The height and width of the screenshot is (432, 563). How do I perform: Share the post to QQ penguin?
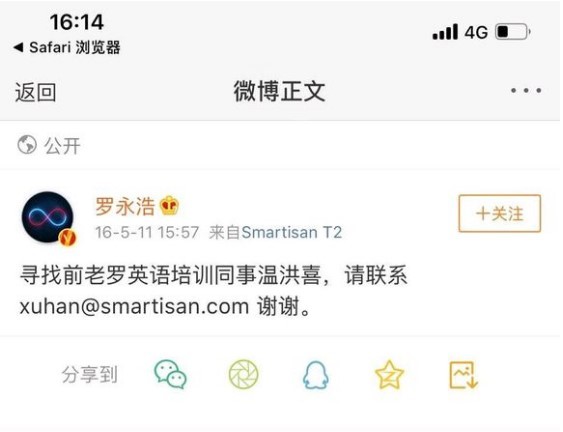tap(316, 375)
